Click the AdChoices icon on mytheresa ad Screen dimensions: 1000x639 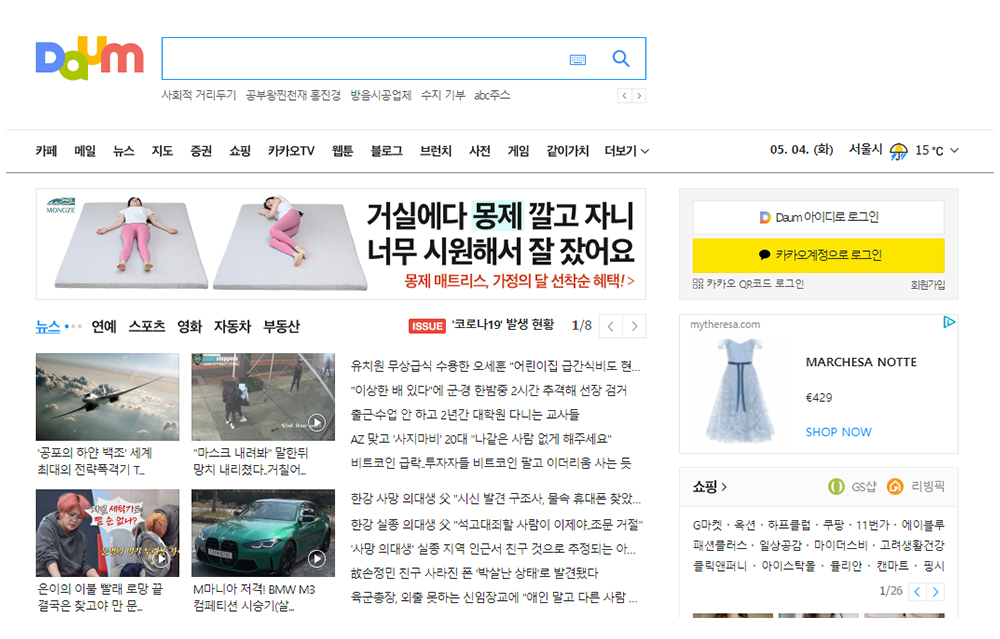pyautogui.click(x=949, y=322)
